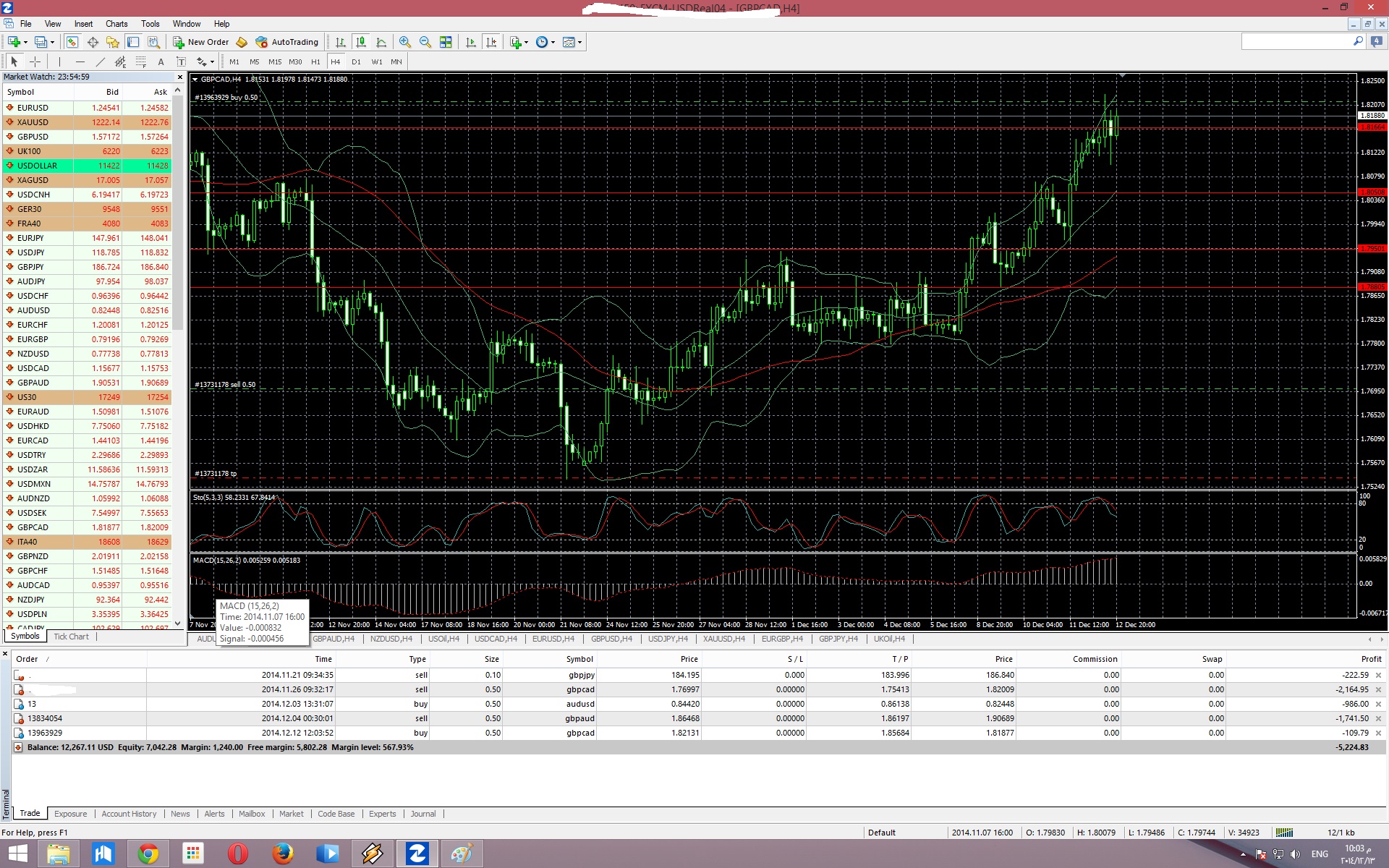
Task: Expand the New Chart dropdown arrow
Action: (x=25, y=42)
